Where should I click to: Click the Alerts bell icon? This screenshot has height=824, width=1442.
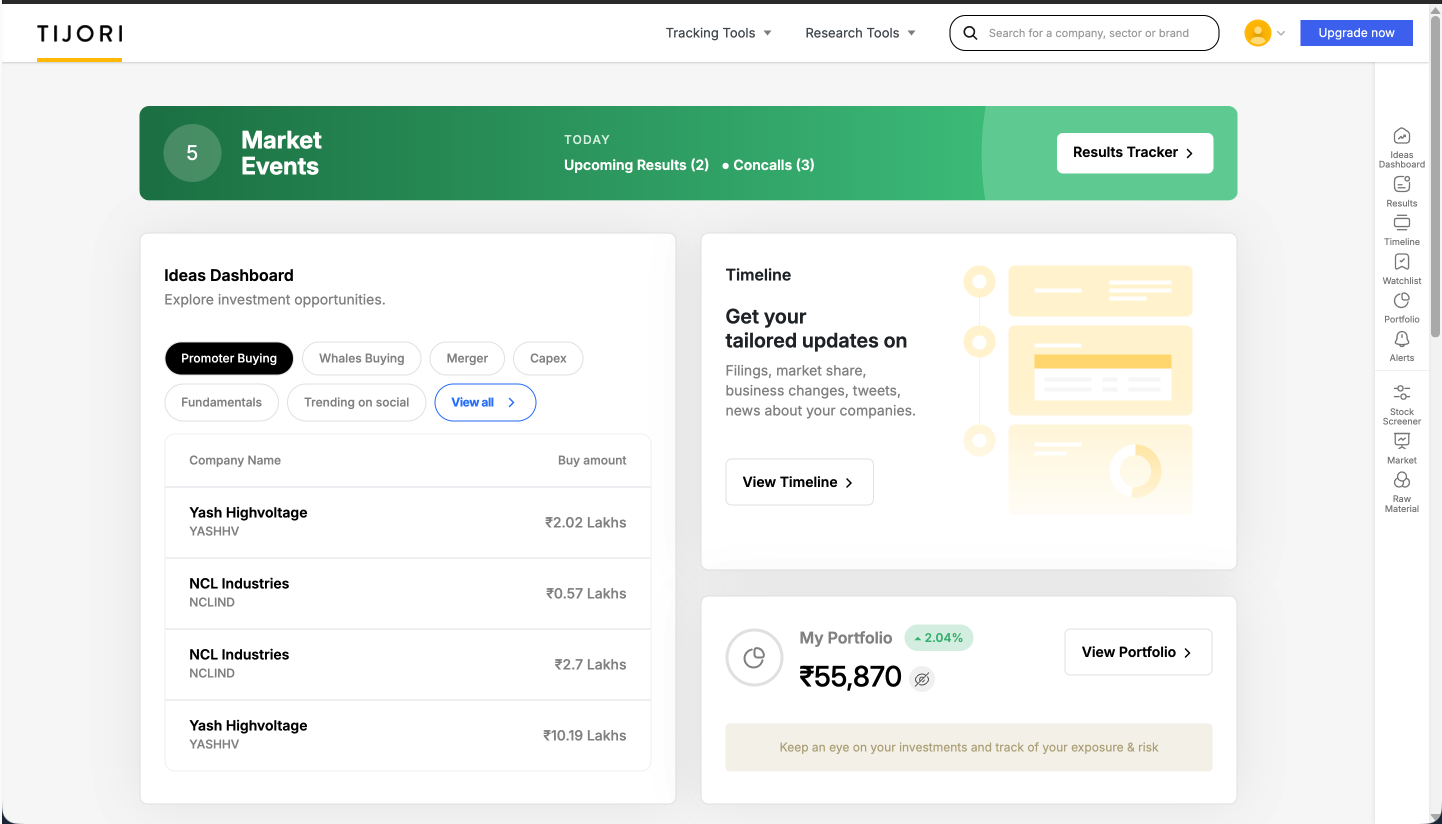(1401, 340)
